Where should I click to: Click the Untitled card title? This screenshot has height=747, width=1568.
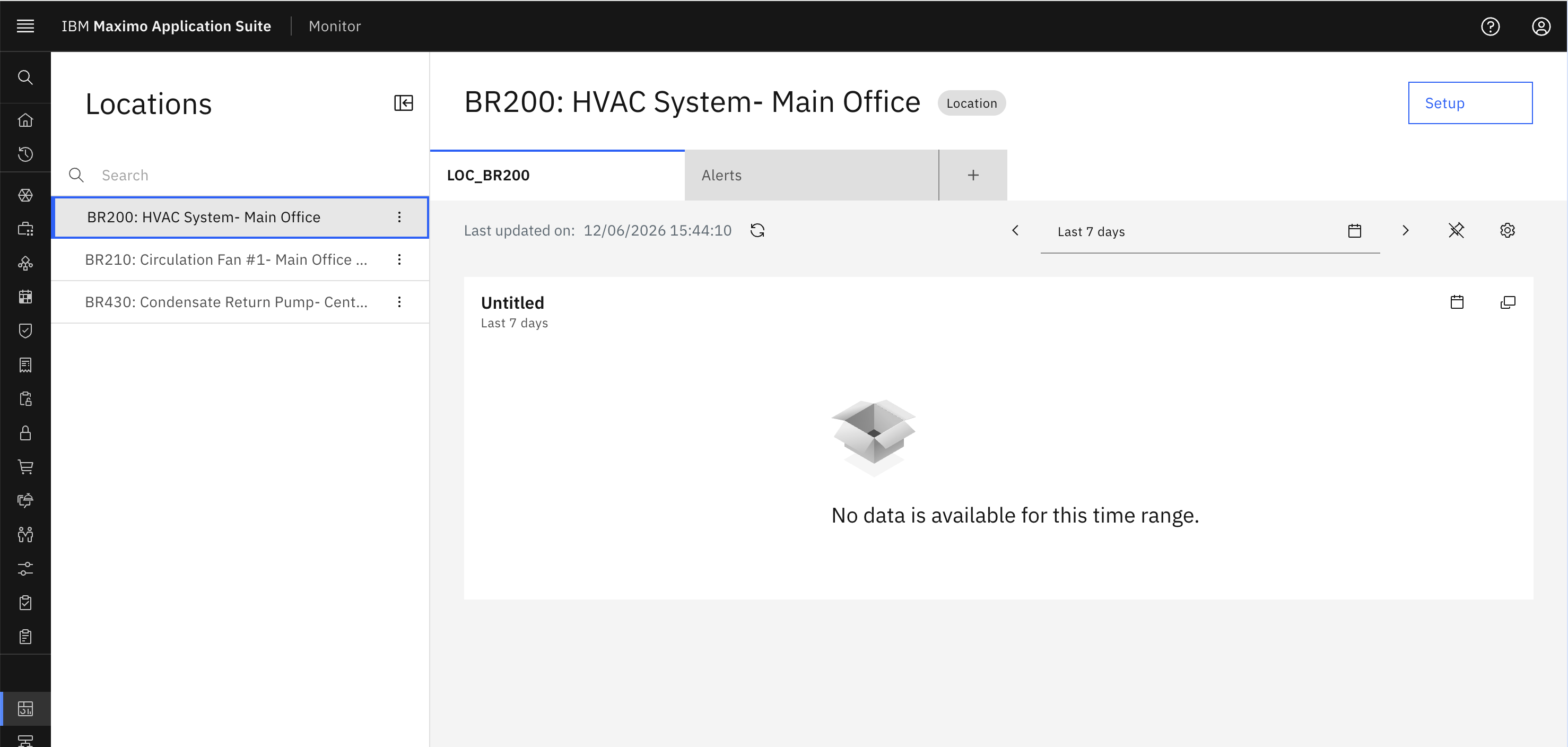tap(512, 302)
